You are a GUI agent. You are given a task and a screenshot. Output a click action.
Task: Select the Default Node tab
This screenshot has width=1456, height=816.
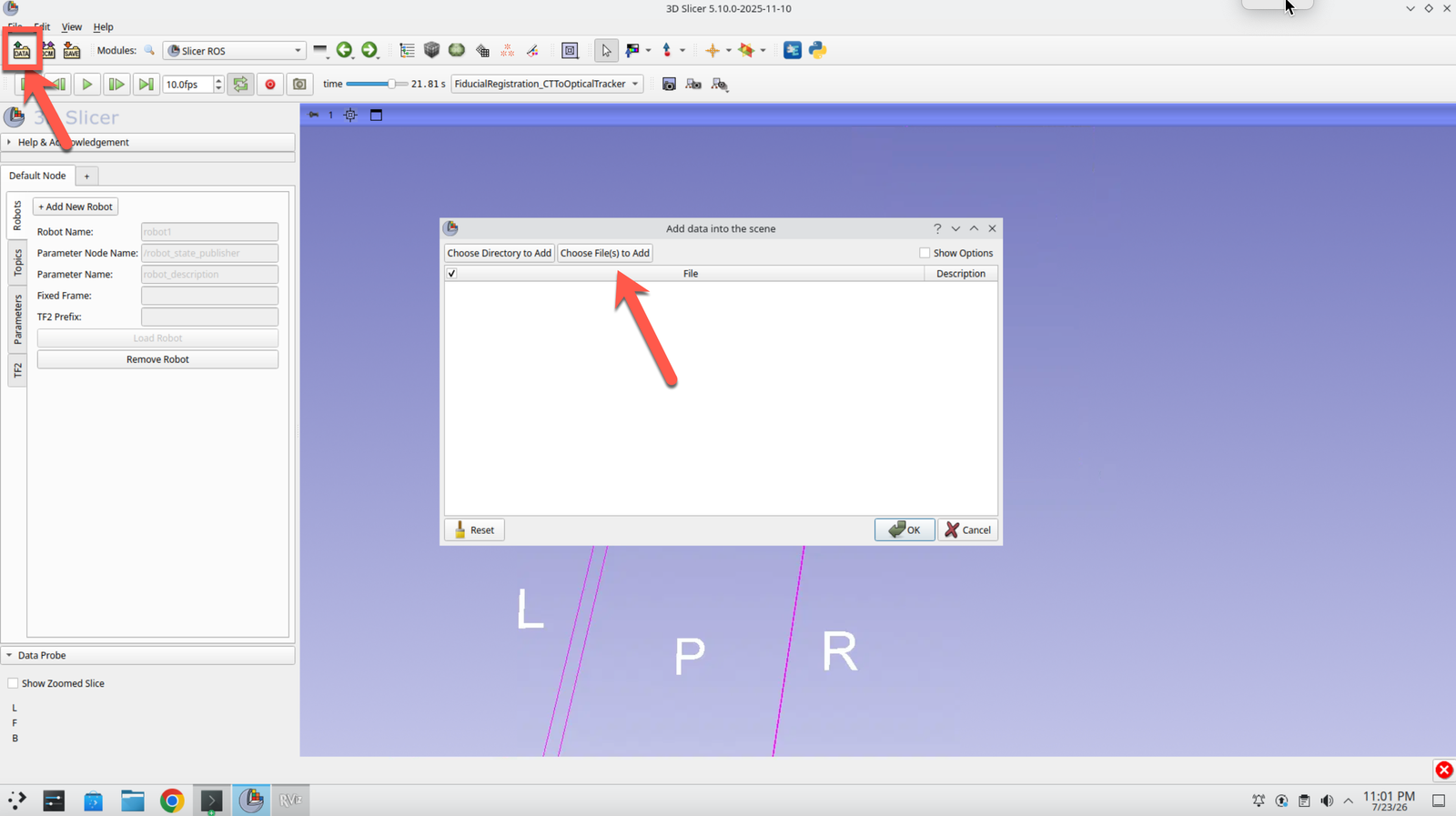pyautogui.click(x=38, y=176)
